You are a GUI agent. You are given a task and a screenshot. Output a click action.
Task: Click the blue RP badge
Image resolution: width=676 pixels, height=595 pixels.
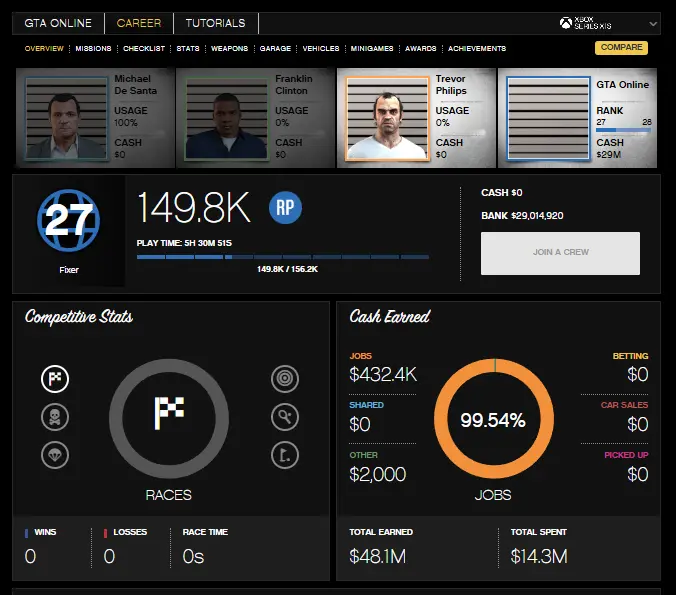tap(285, 207)
